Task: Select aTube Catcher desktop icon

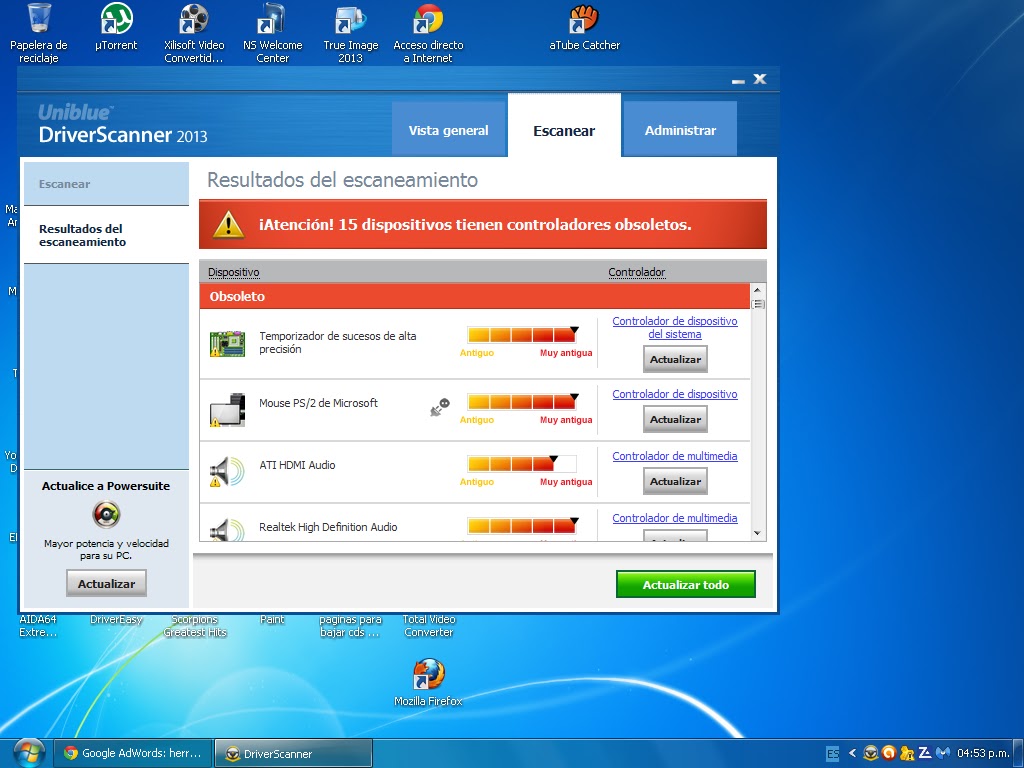Action: (x=584, y=27)
